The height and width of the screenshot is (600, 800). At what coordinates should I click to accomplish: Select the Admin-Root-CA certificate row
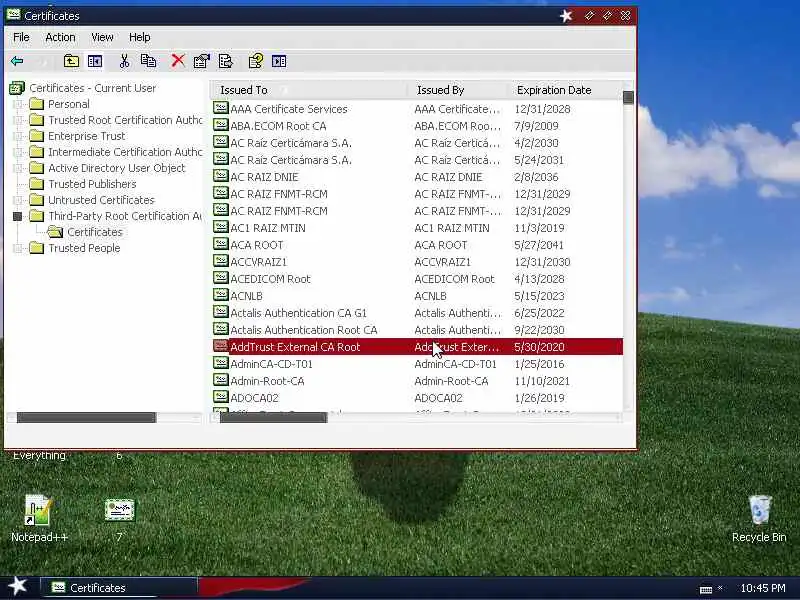[x=417, y=381]
